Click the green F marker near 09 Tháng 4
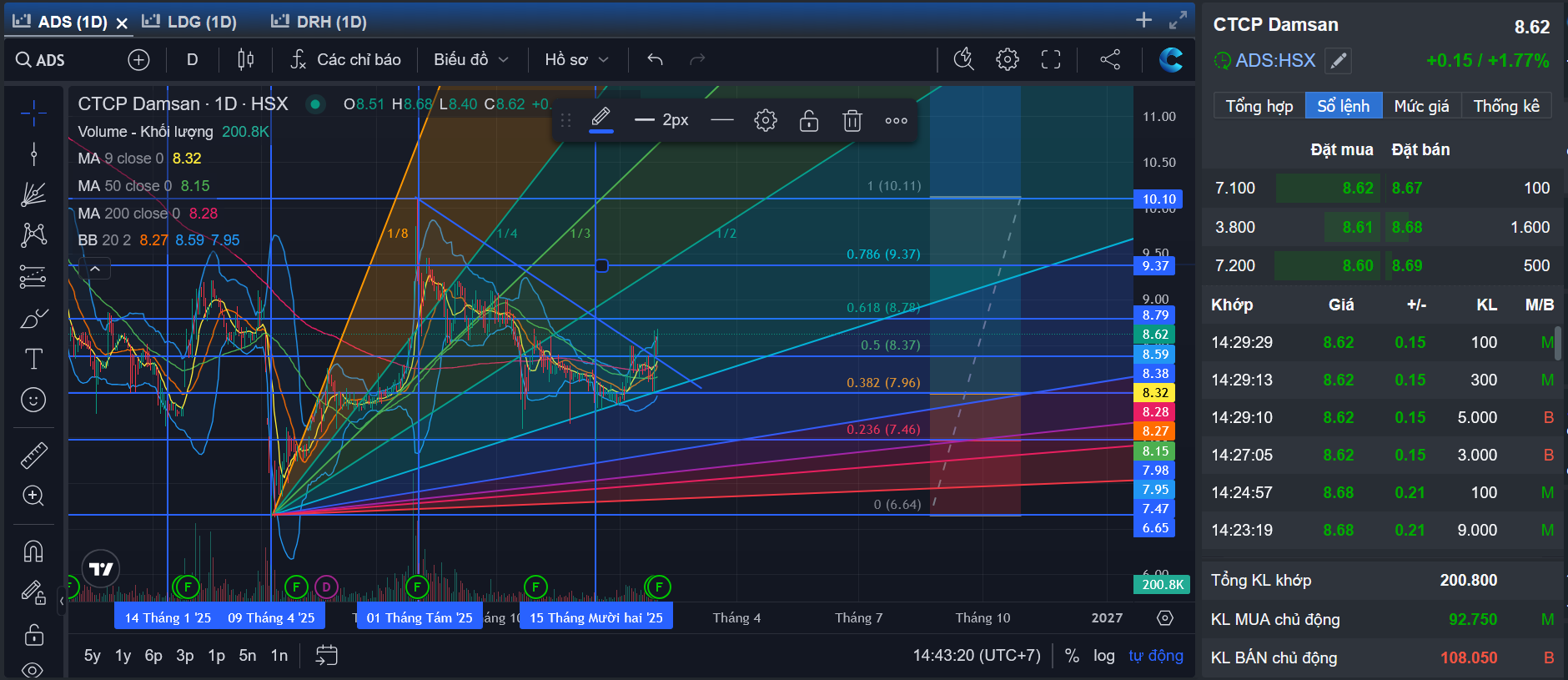Image resolution: width=1568 pixels, height=680 pixels. point(296,587)
